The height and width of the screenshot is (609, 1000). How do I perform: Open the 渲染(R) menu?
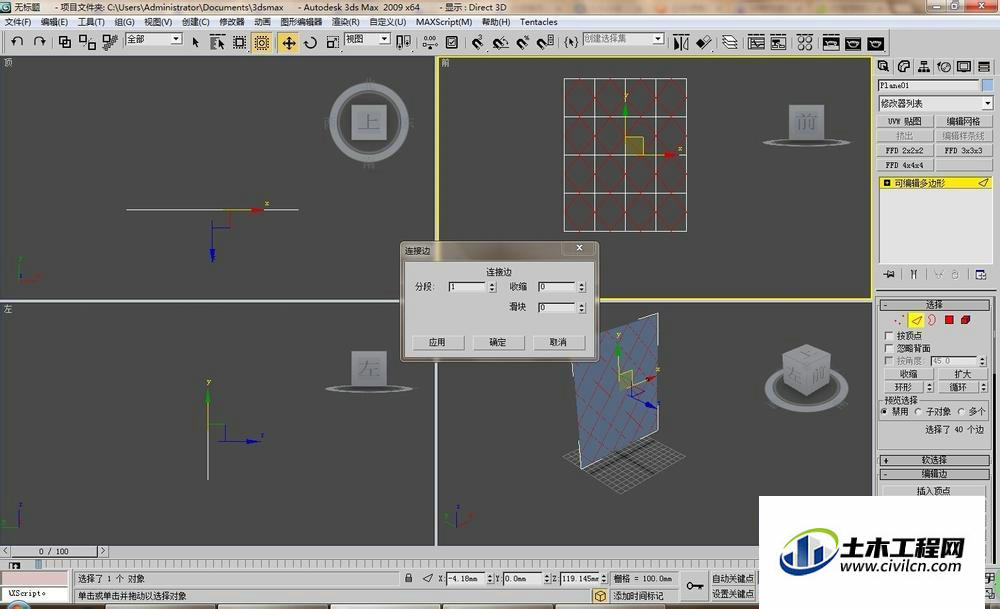point(345,22)
